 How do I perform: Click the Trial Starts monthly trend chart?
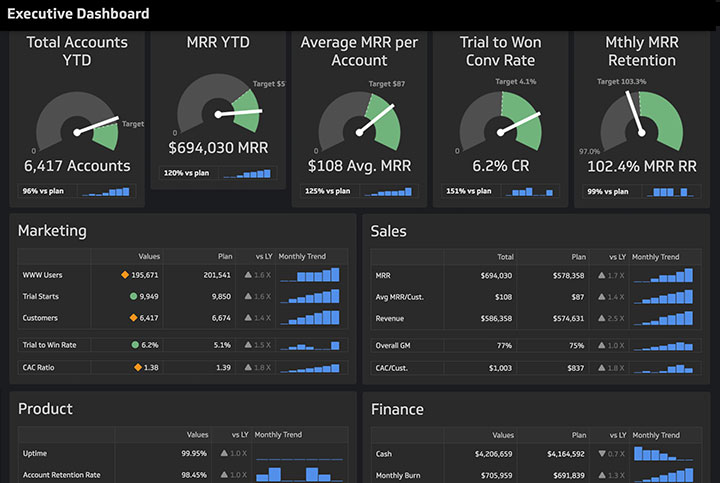[310, 296]
